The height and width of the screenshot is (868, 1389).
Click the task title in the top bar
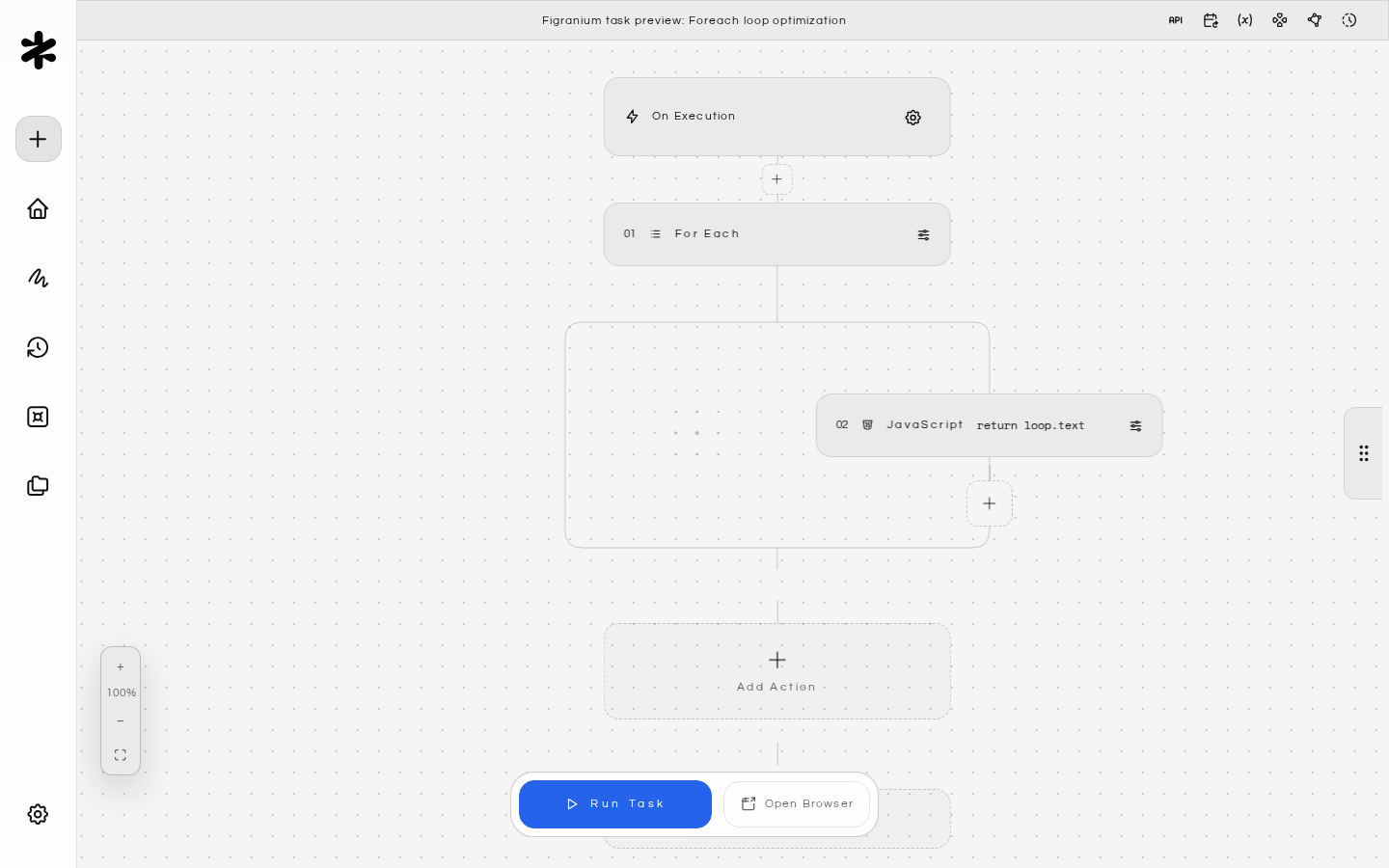pyautogui.click(x=694, y=20)
